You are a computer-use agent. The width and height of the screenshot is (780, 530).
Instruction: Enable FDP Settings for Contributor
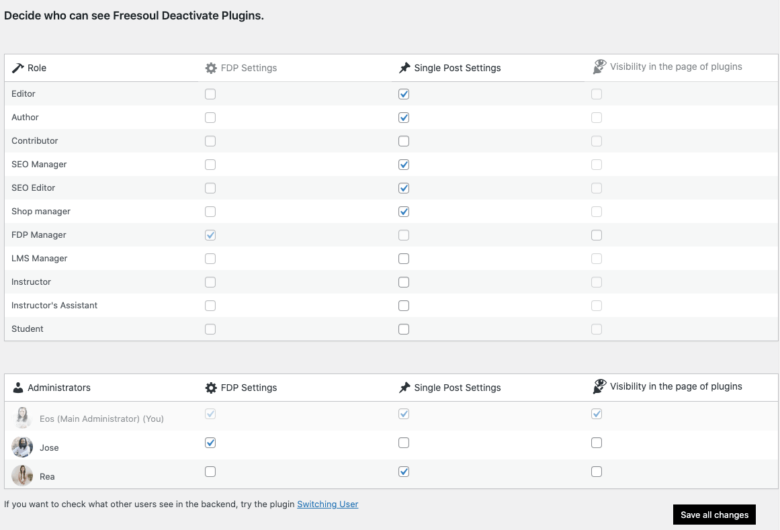pyautogui.click(x=210, y=141)
